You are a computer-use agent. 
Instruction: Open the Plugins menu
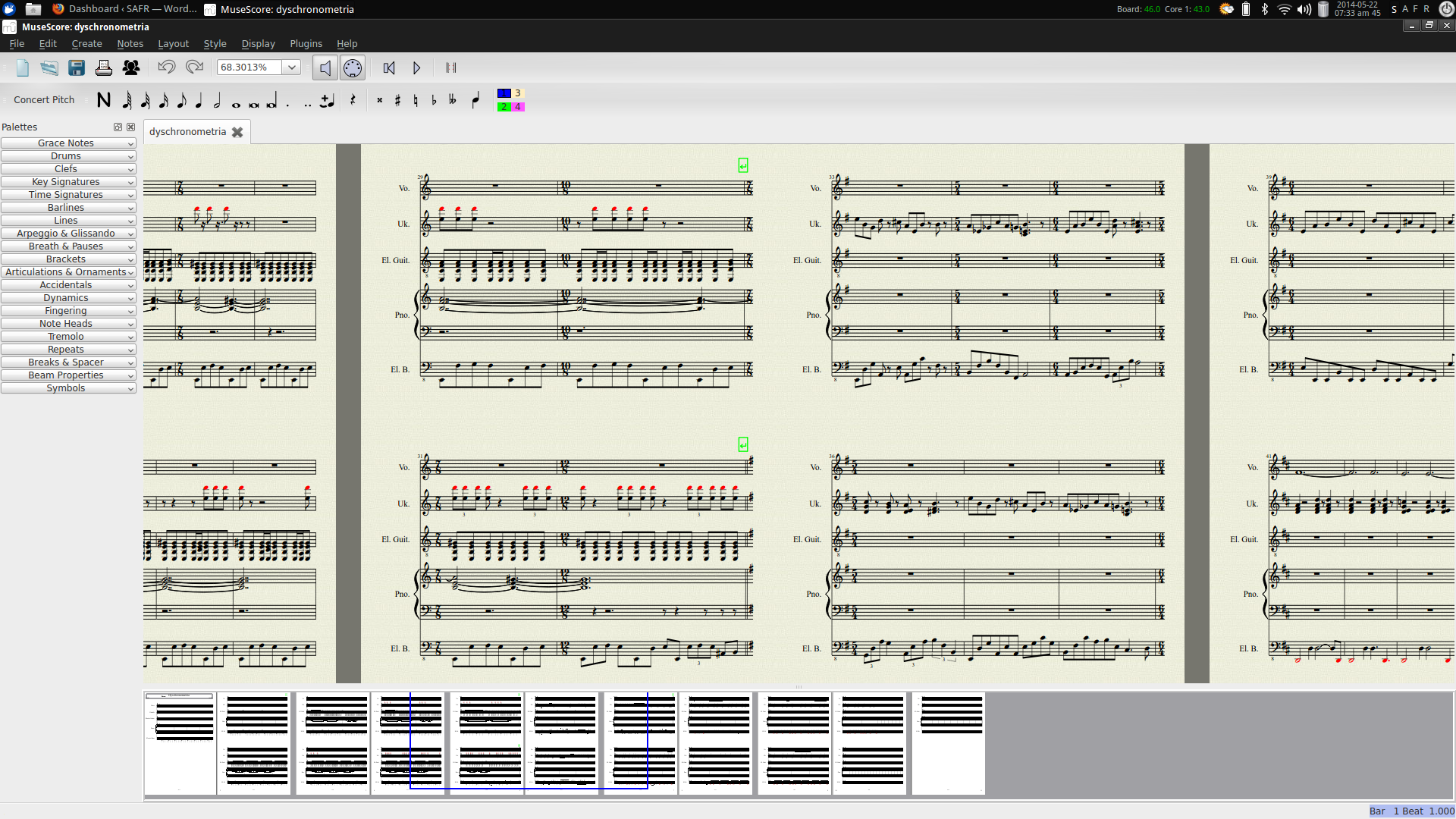(306, 44)
